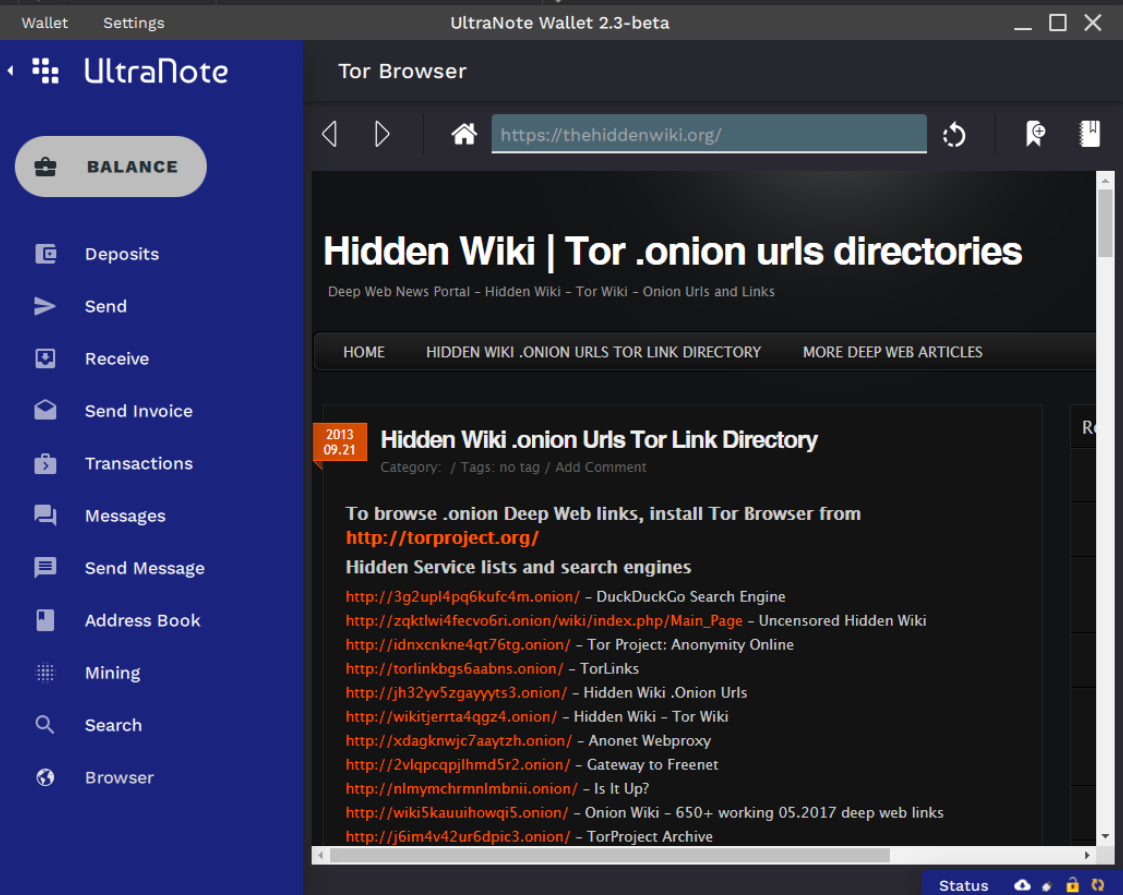Add a bookmark with the bookmark-plus icon

tap(1035, 134)
